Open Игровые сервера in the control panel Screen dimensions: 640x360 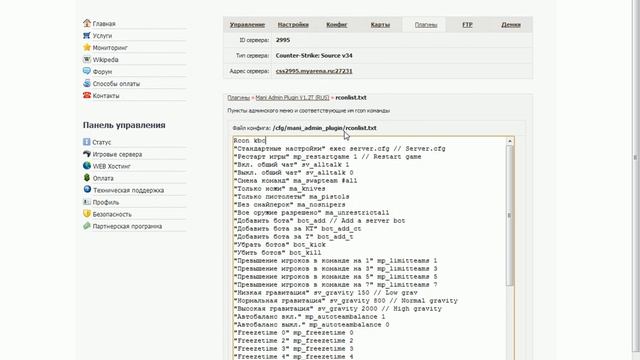click(117, 154)
